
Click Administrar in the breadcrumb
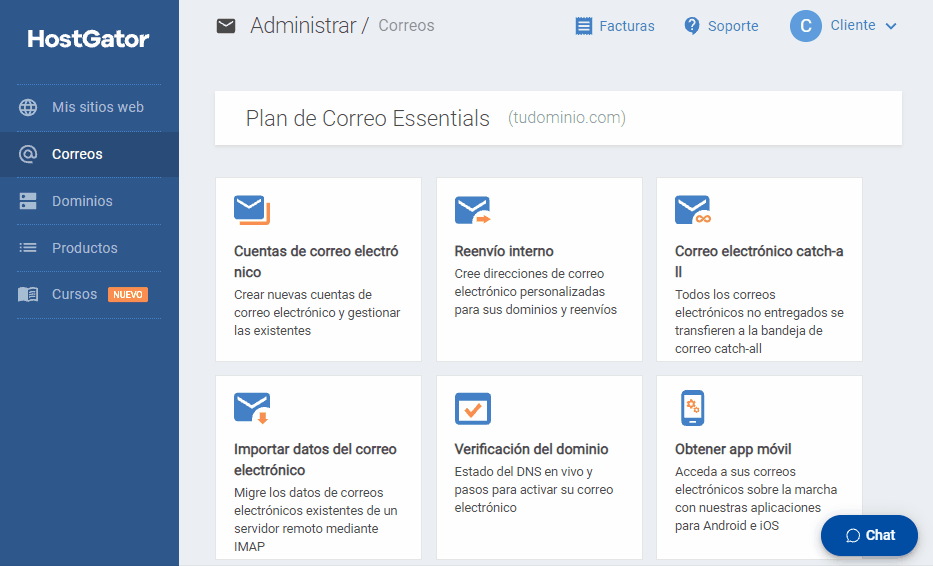click(303, 26)
